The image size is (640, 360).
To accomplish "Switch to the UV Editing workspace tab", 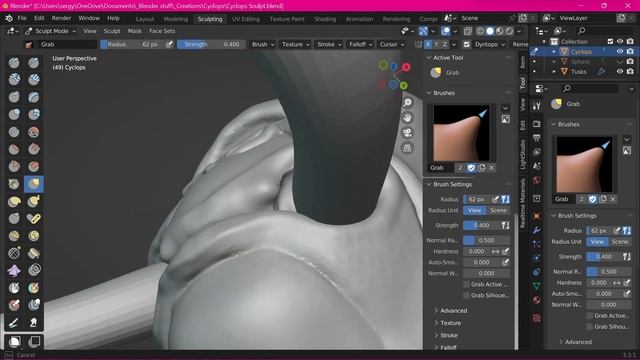I will coord(246,19).
